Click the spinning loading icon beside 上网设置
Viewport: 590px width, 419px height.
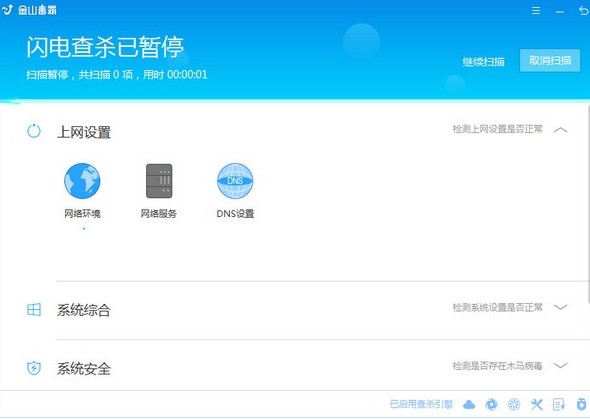[34, 131]
